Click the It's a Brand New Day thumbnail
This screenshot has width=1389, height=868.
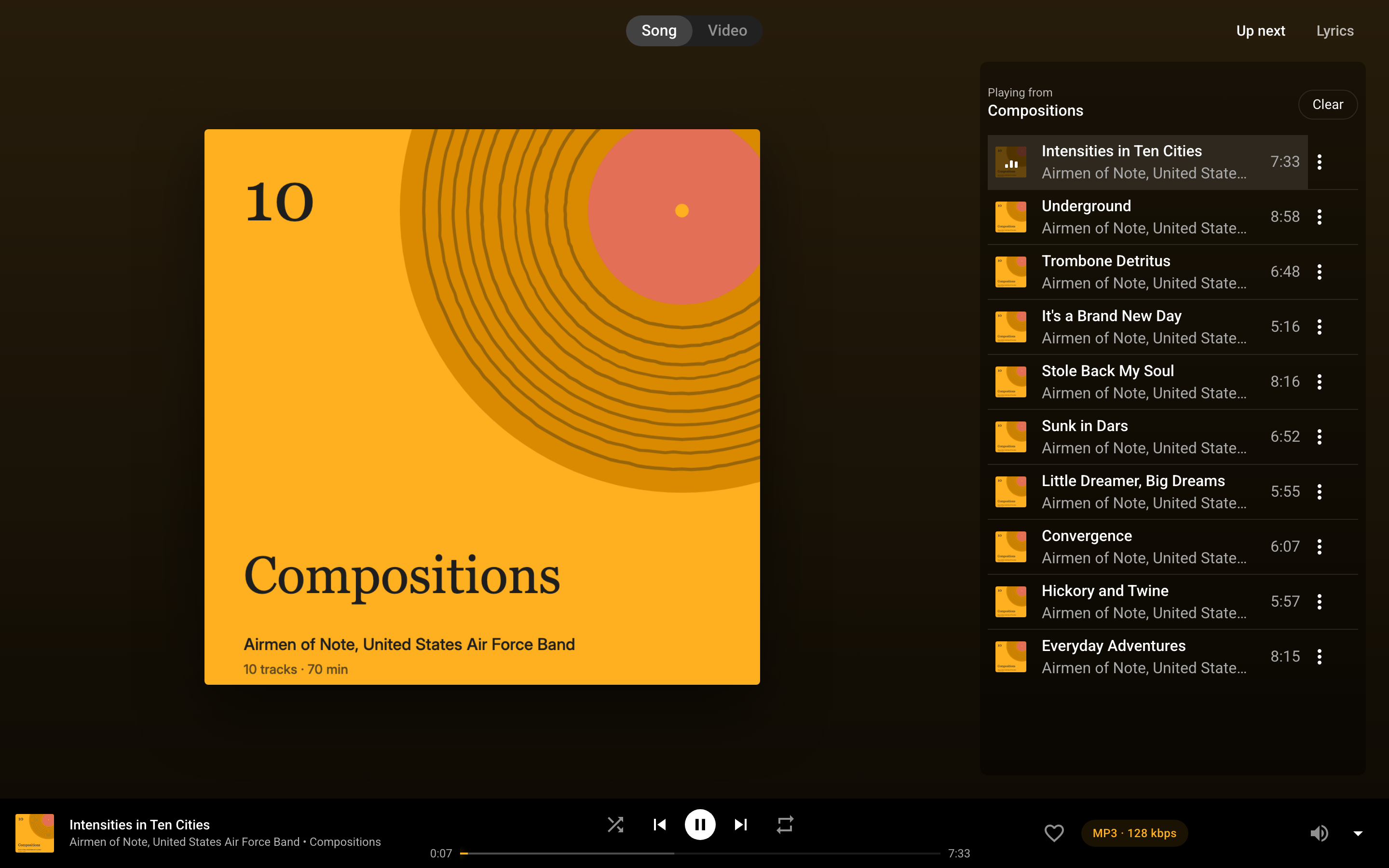coord(1011,326)
